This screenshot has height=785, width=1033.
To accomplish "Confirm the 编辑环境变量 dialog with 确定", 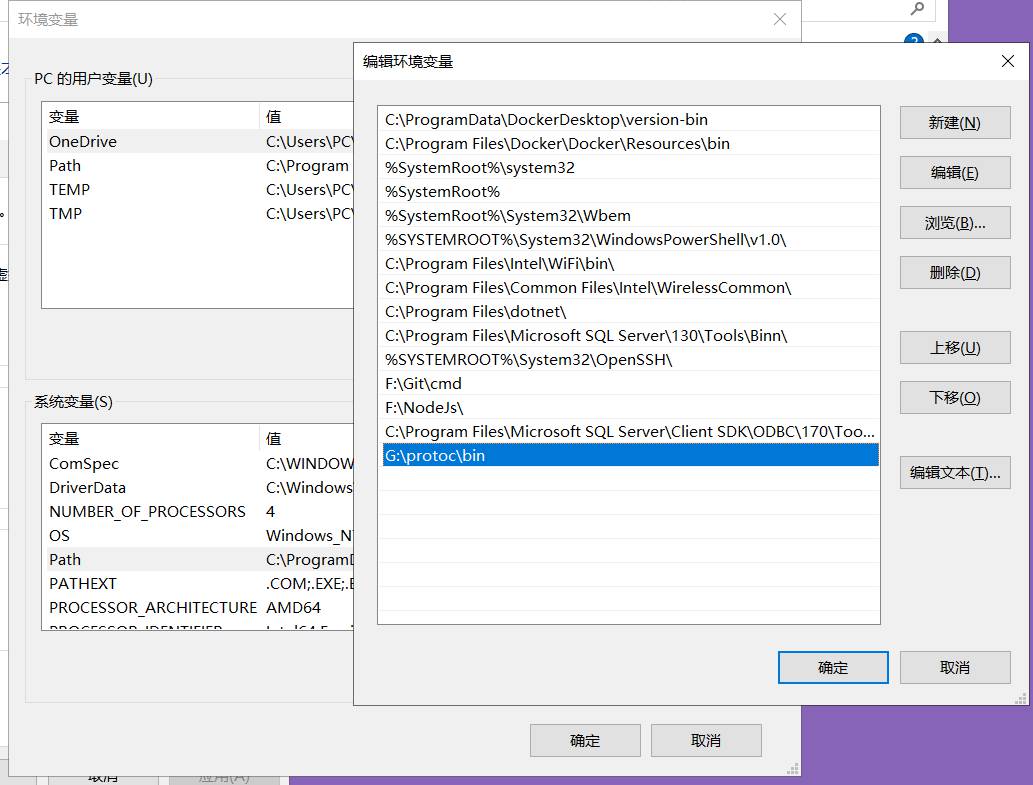I will coord(832,668).
